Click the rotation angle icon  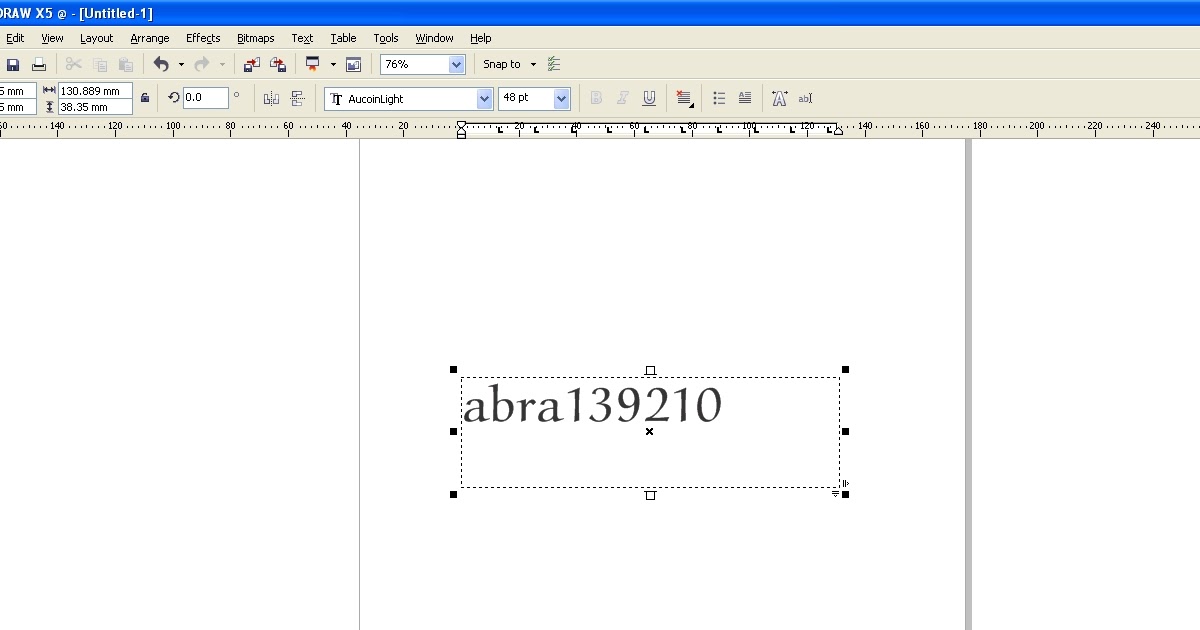pos(174,98)
